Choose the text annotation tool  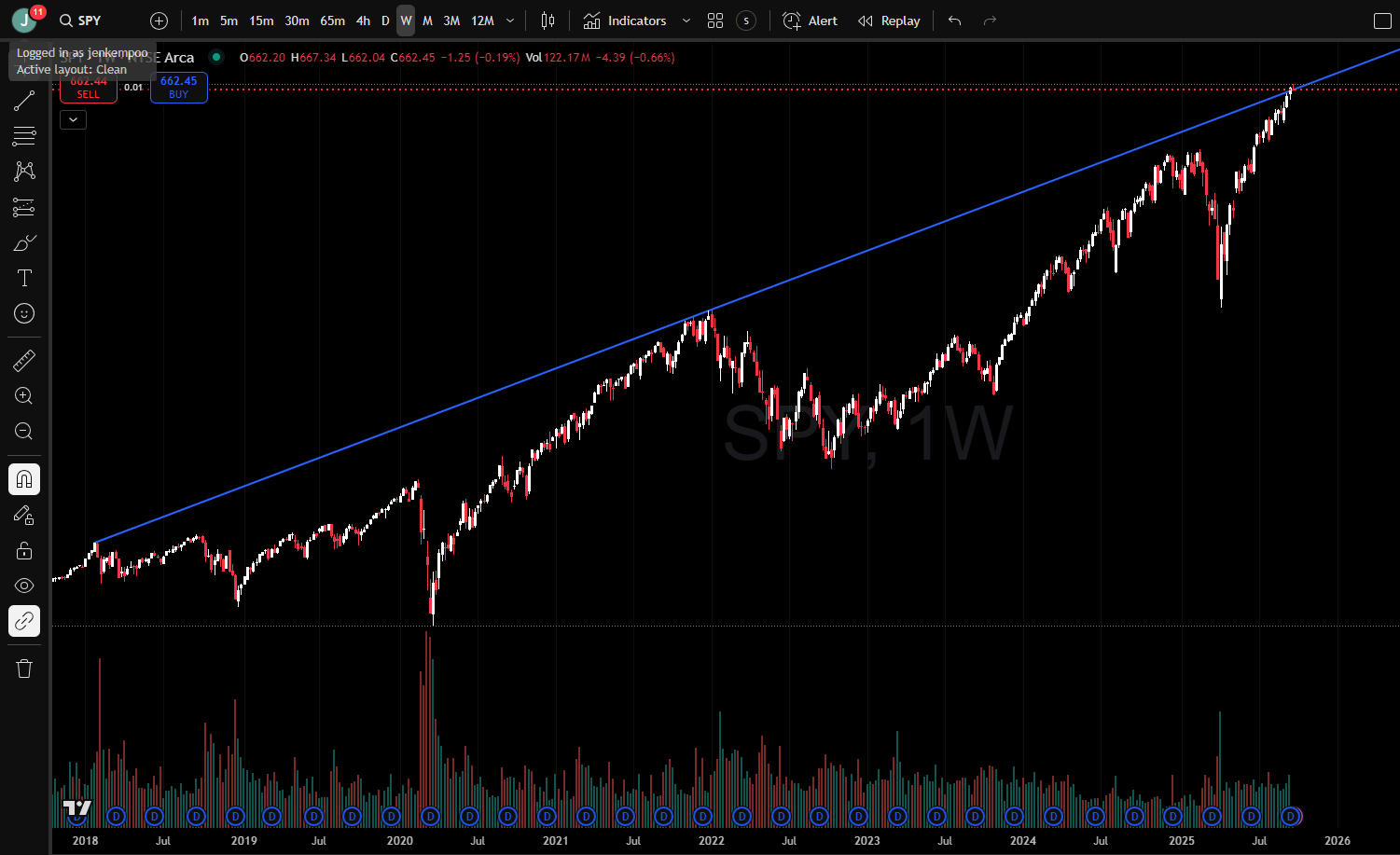click(24, 279)
